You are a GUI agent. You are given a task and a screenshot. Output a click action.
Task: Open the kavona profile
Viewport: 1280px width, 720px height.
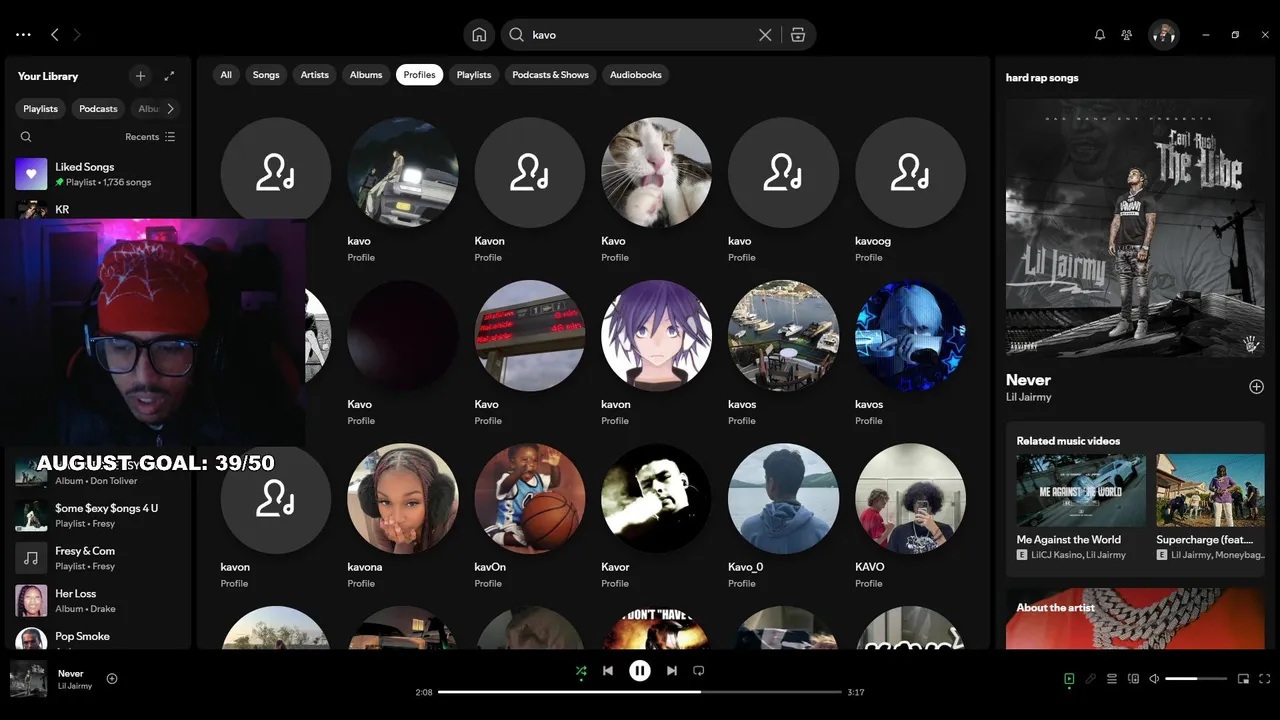point(403,516)
